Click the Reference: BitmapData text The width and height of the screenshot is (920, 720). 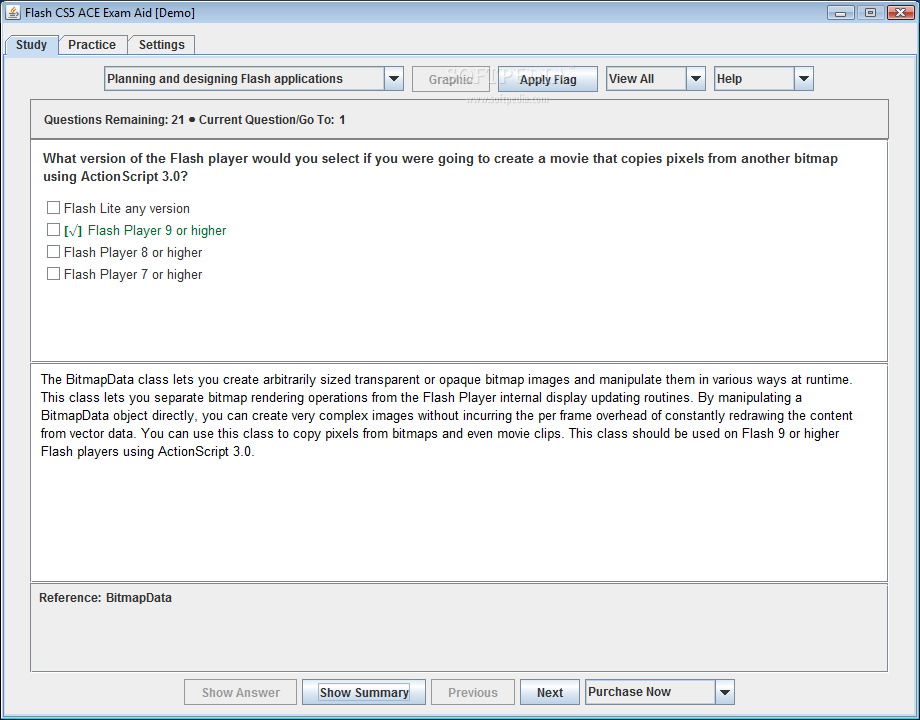click(x=106, y=598)
